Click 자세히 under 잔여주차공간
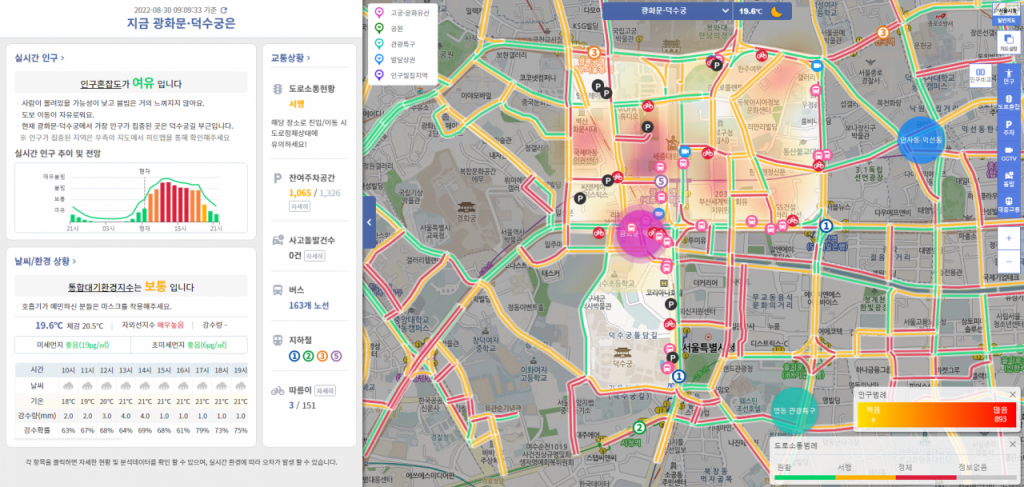This screenshot has width=1024, height=487. 299,206
